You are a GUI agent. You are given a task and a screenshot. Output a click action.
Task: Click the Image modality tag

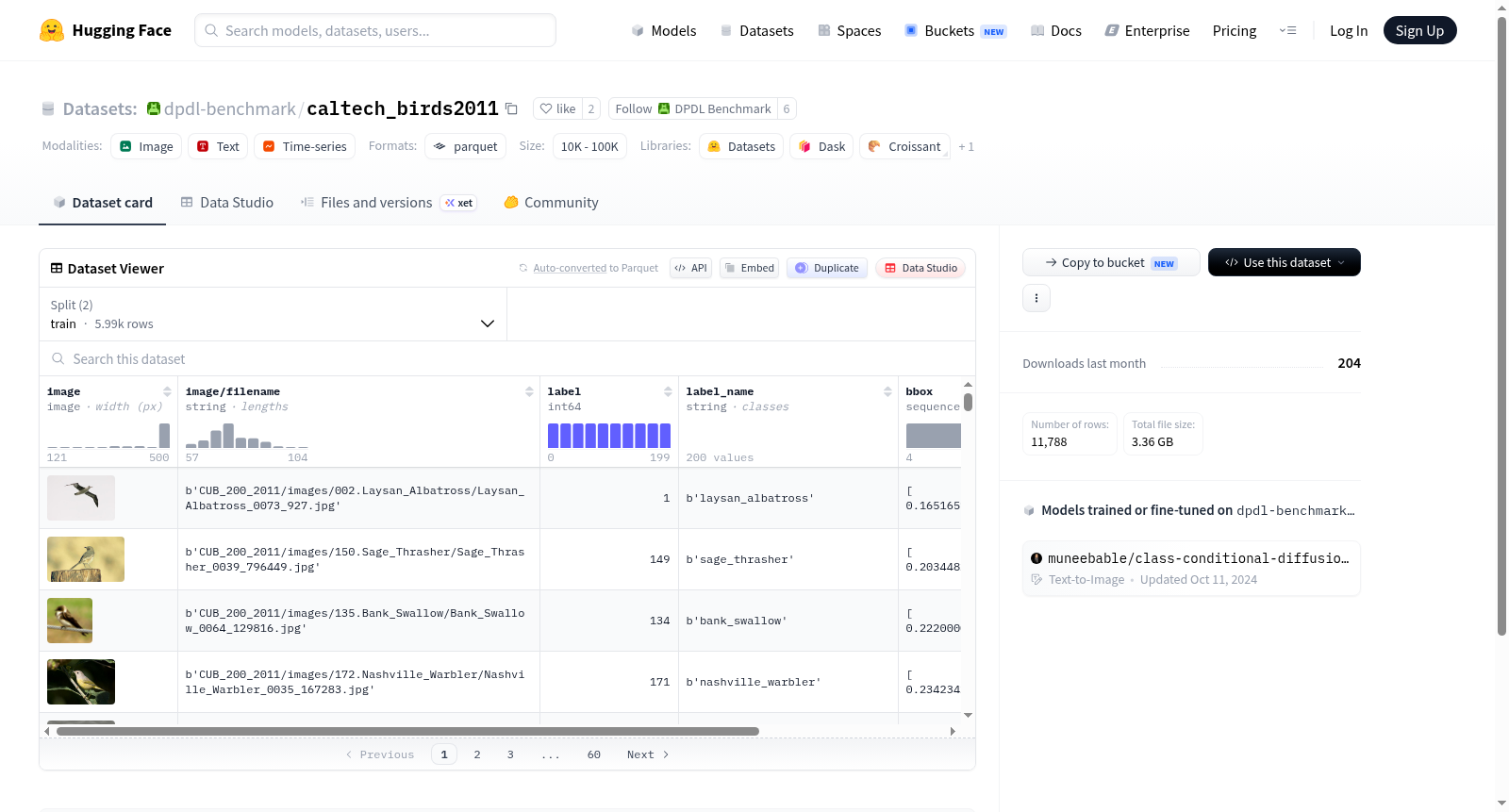146,146
